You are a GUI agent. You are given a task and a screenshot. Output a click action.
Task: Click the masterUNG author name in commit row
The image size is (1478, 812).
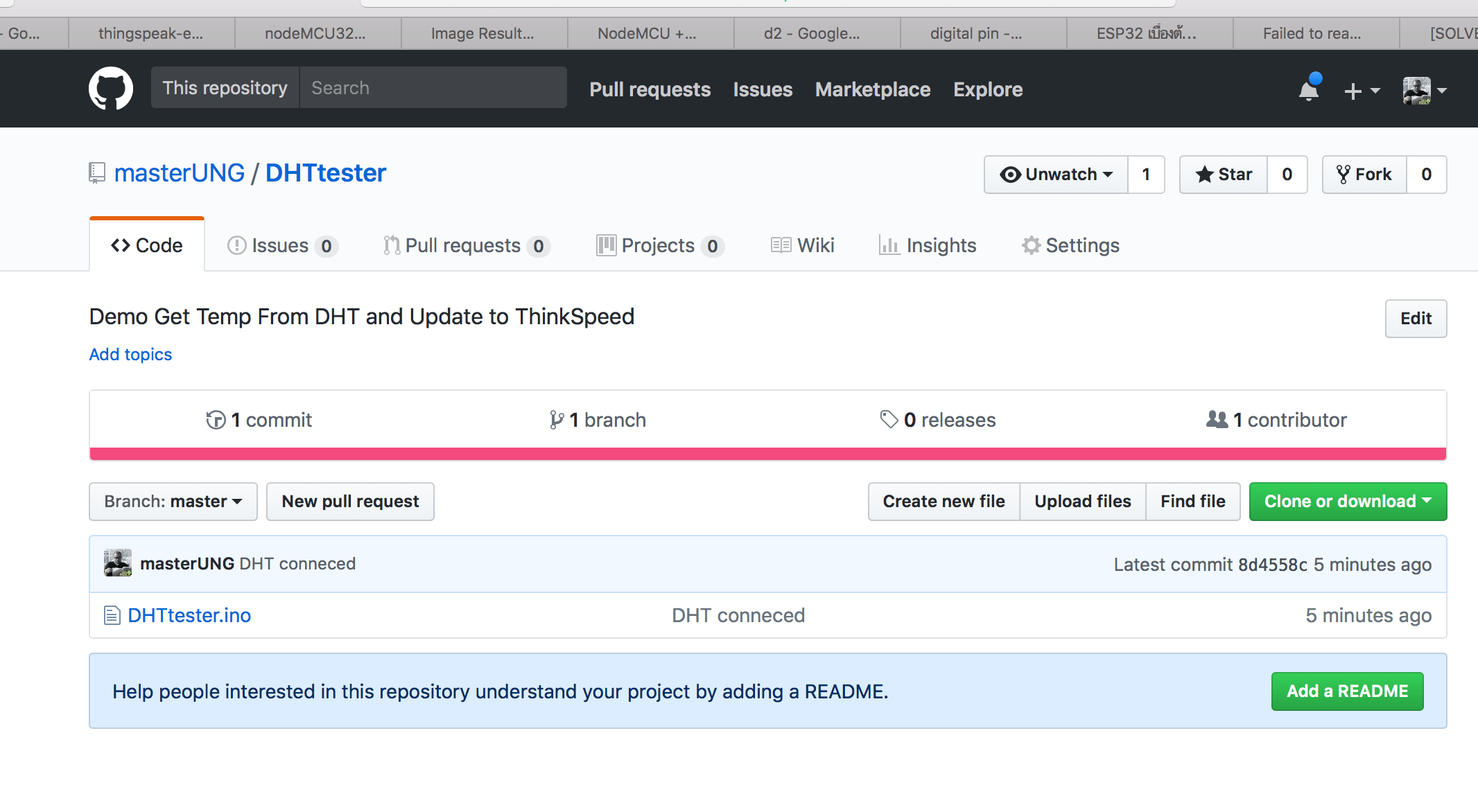187,564
